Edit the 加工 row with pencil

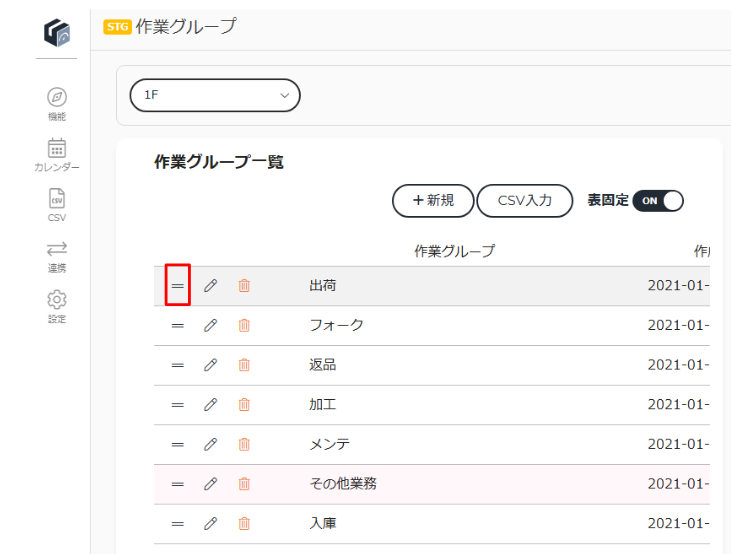210,404
